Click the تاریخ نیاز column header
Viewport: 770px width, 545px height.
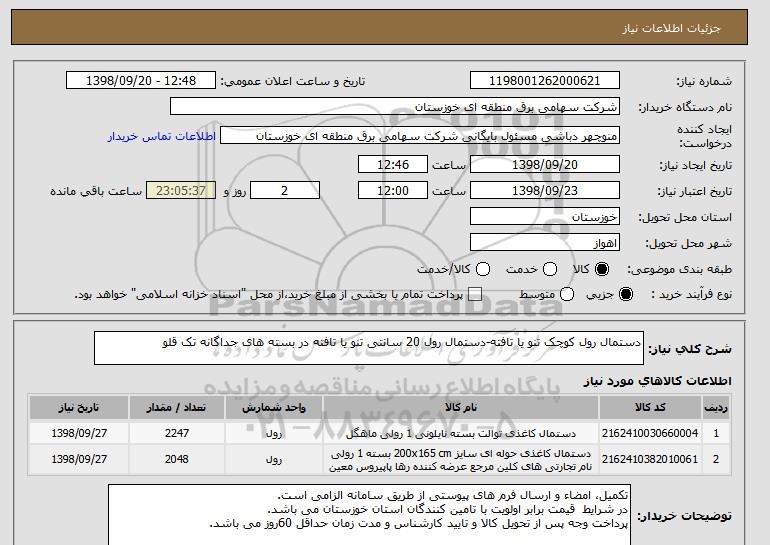click(79, 408)
